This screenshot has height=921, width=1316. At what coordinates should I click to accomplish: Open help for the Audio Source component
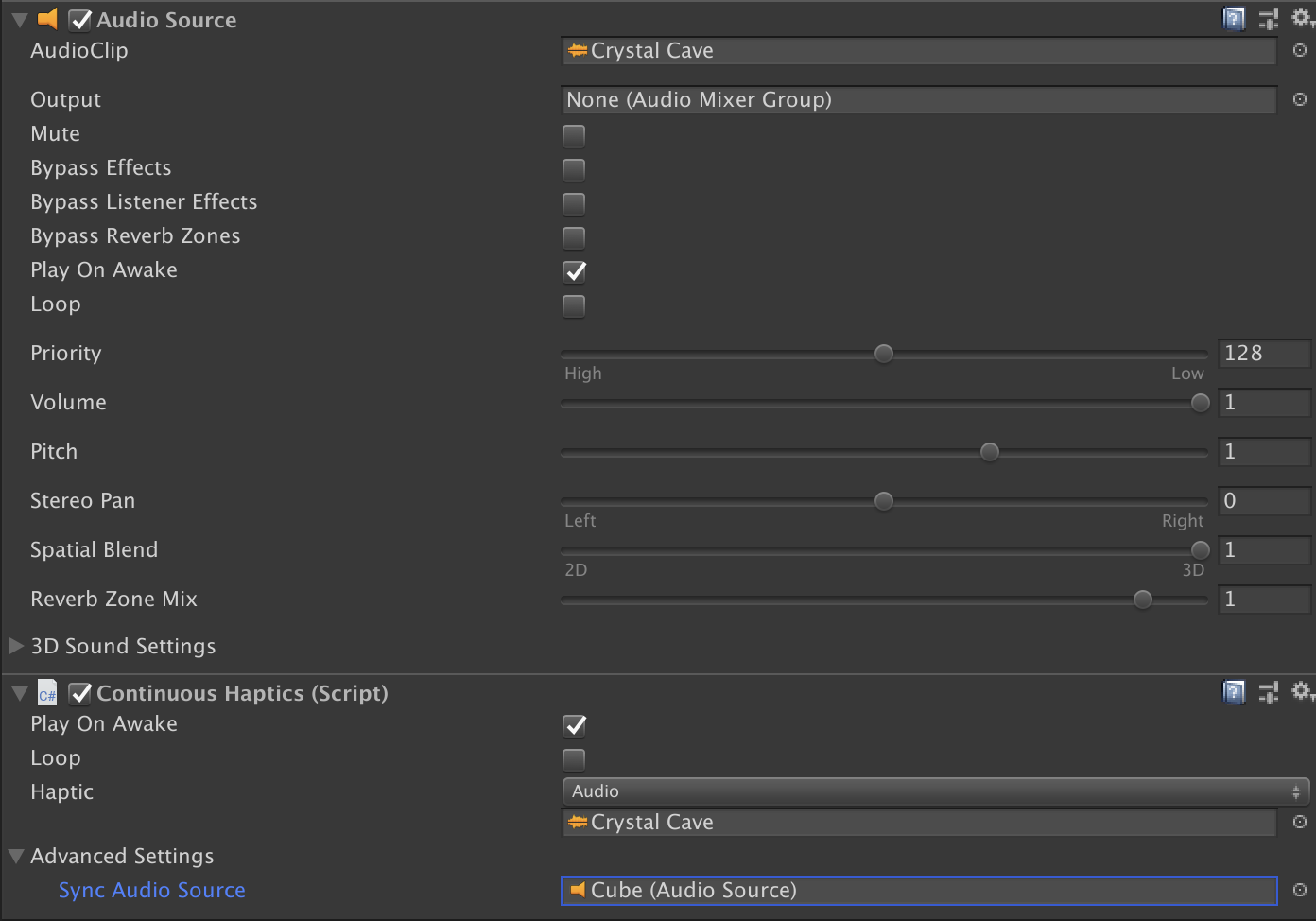click(x=1234, y=18)
